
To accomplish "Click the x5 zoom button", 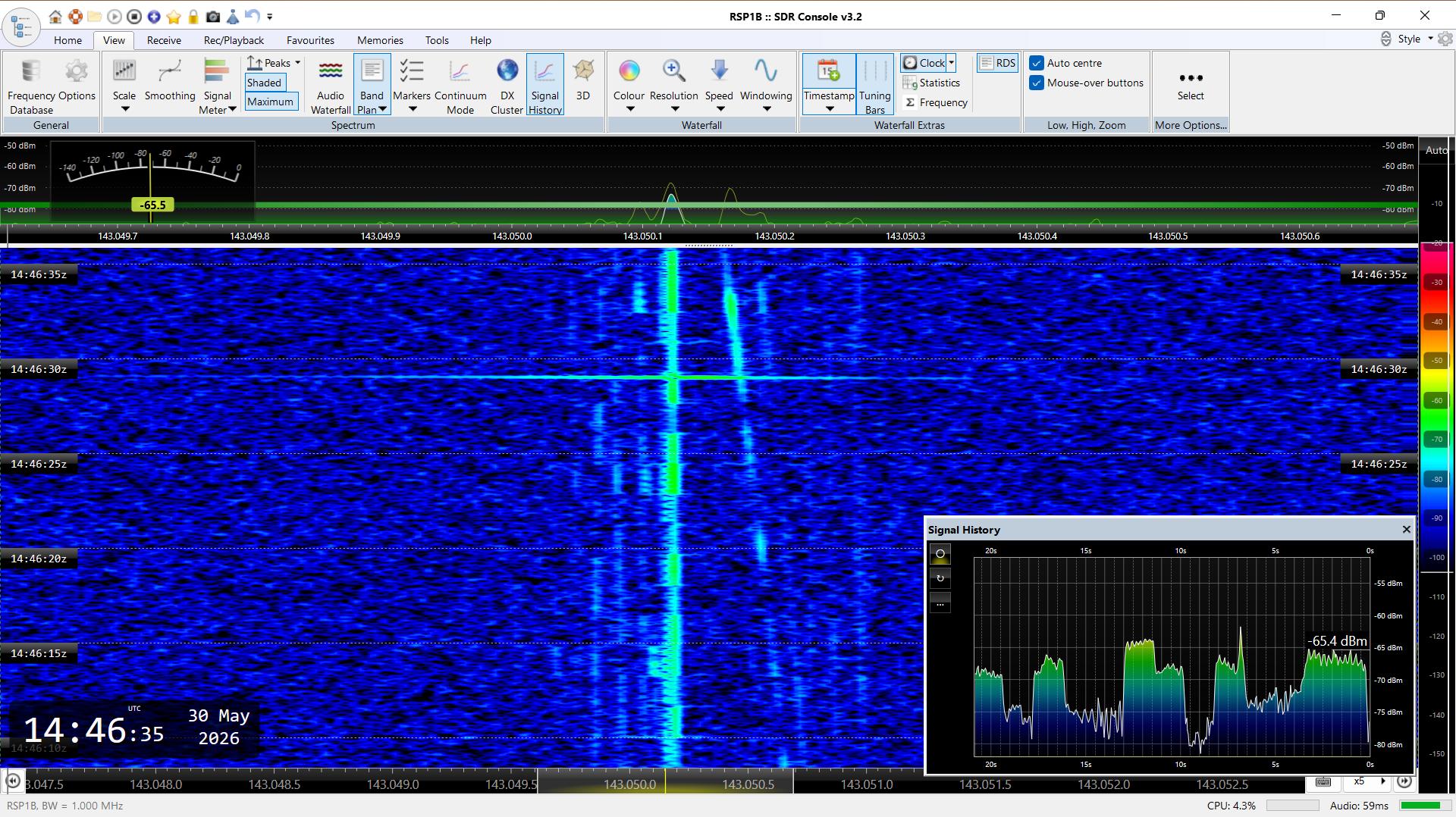I will click(1359, 781).
